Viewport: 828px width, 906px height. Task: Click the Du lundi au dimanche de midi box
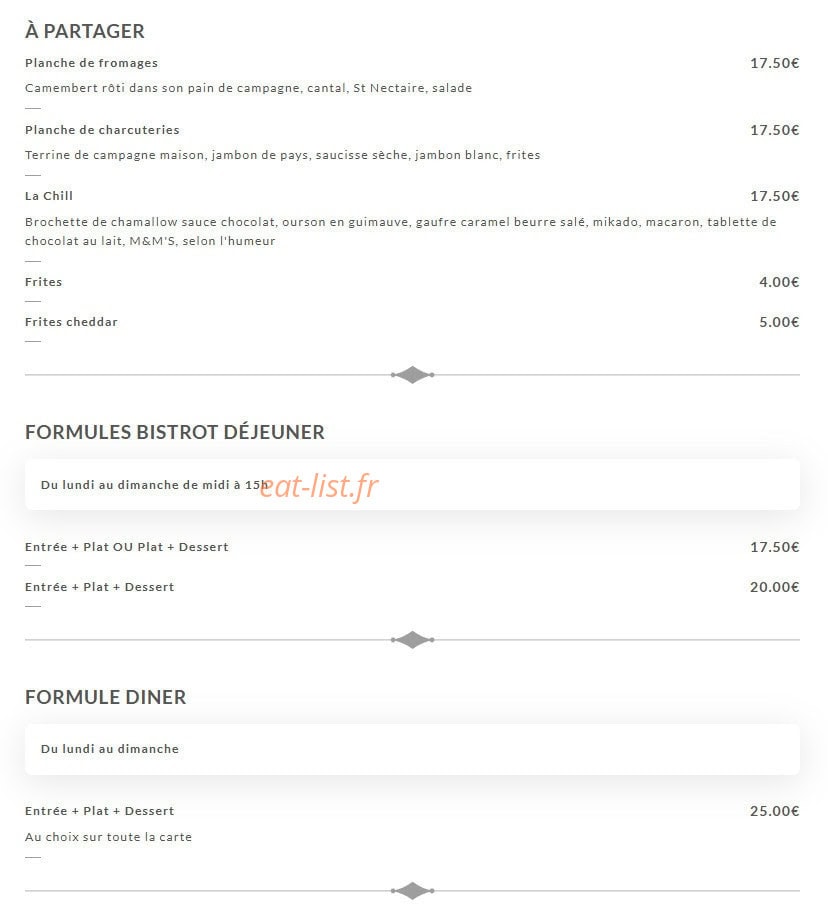413,485
